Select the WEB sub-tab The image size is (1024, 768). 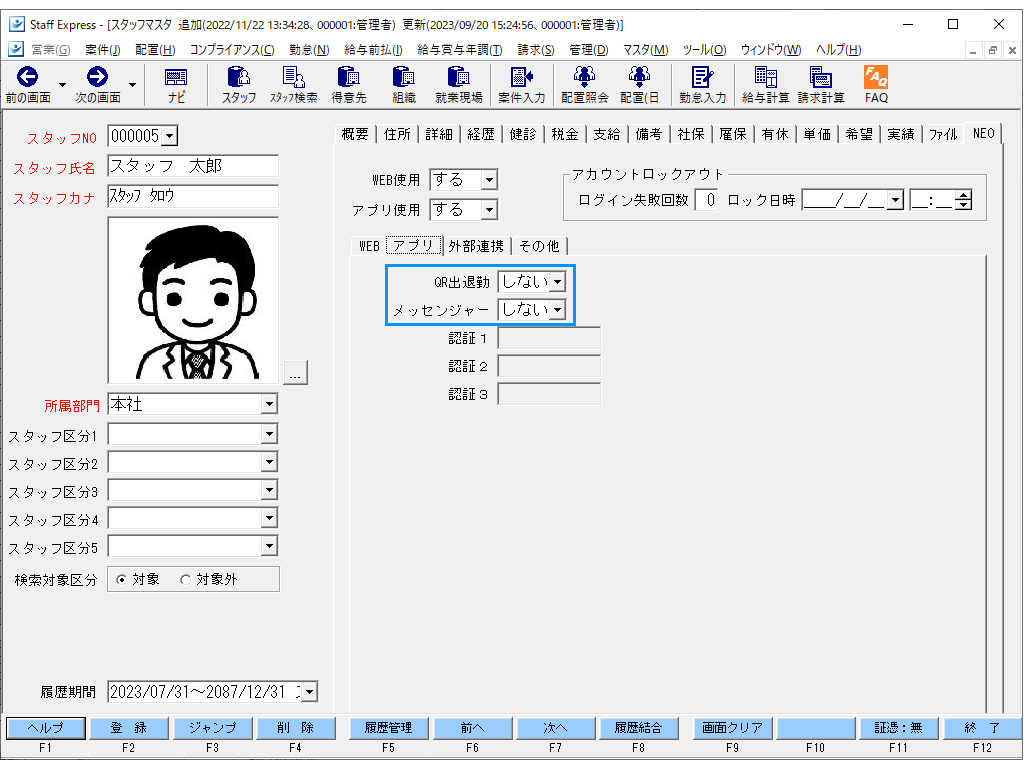[369, 246]
